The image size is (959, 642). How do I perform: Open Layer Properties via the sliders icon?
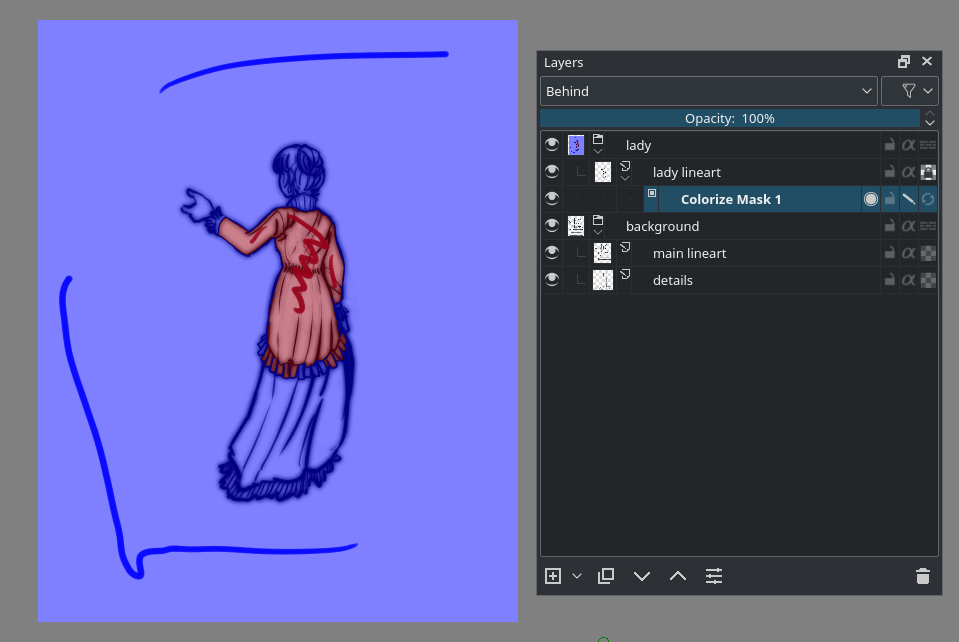tap(714, 576)
